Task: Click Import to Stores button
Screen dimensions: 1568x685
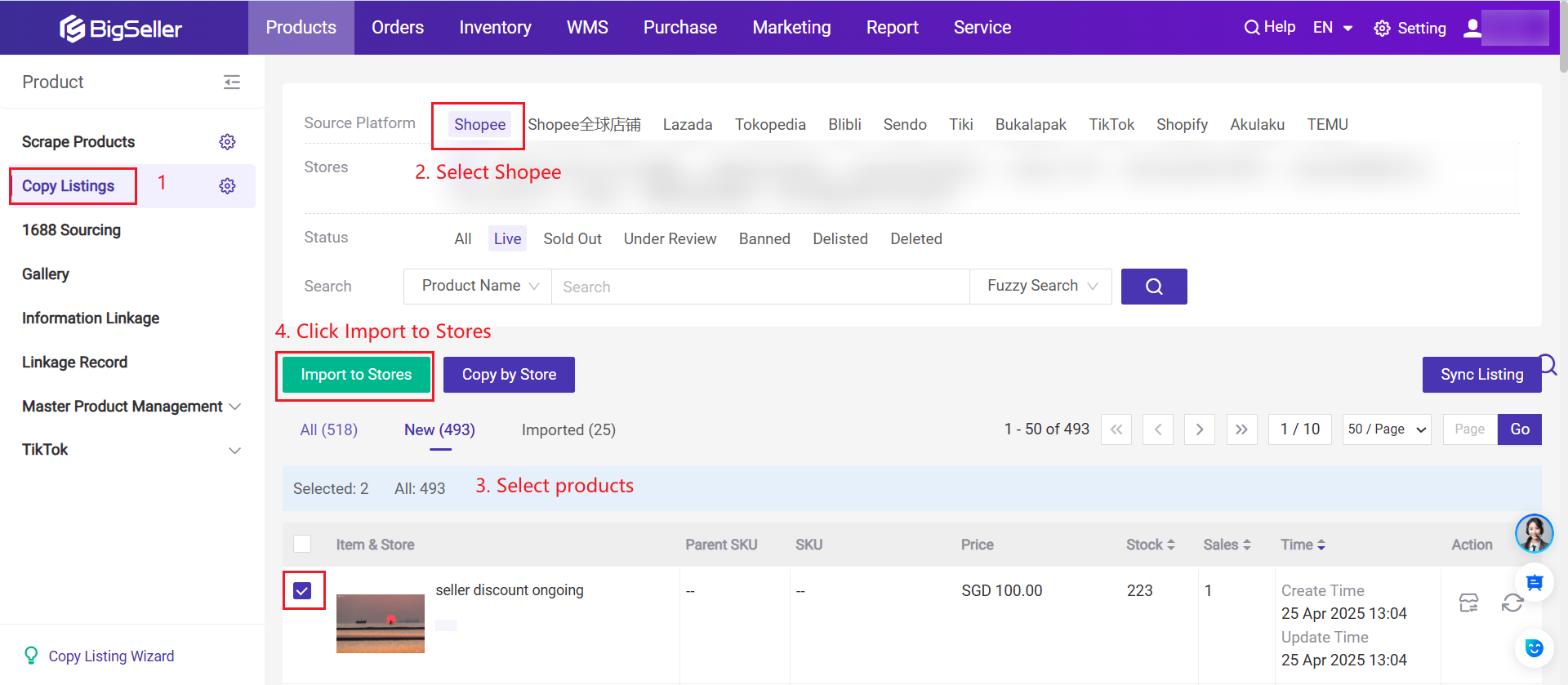Action: pos(356,375)
